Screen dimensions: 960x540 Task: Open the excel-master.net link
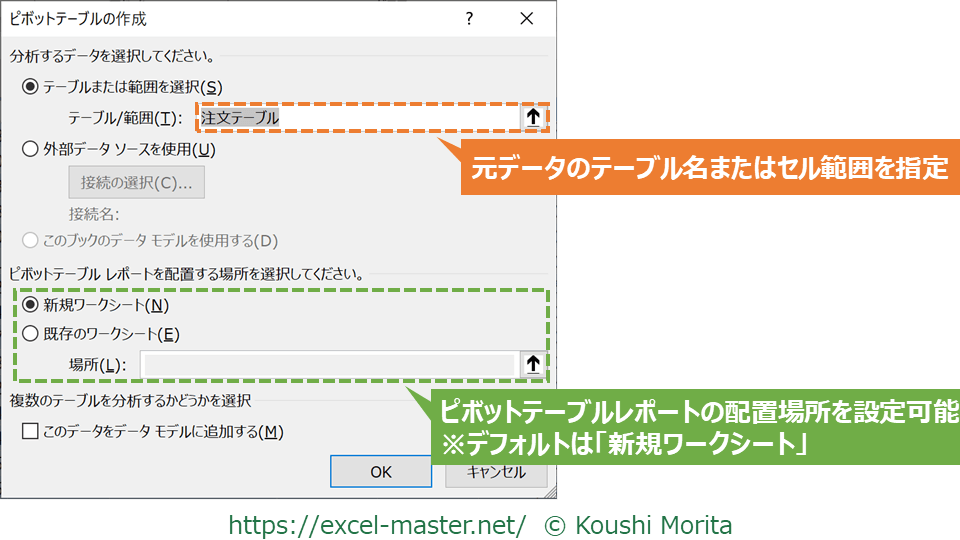[377, 524]
